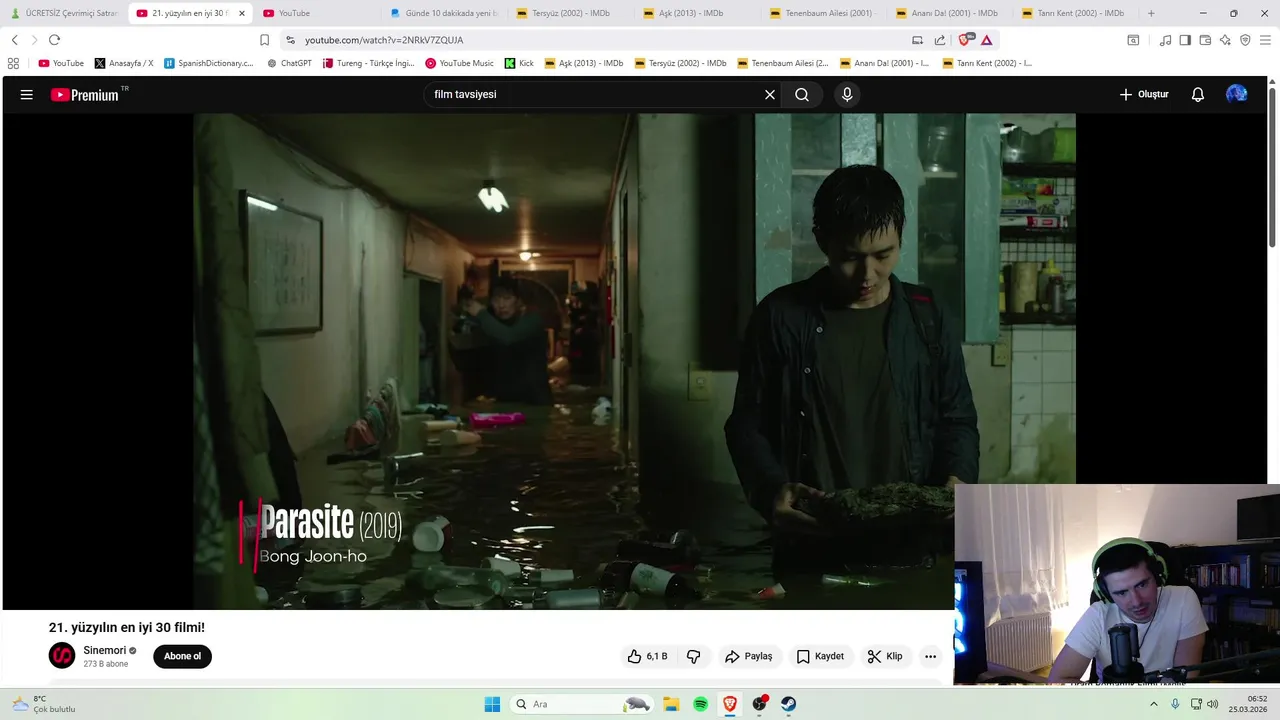Viewport: 1280px width, 720px height.
Task: Open ChatGPT bookmark
Action: 290,63
